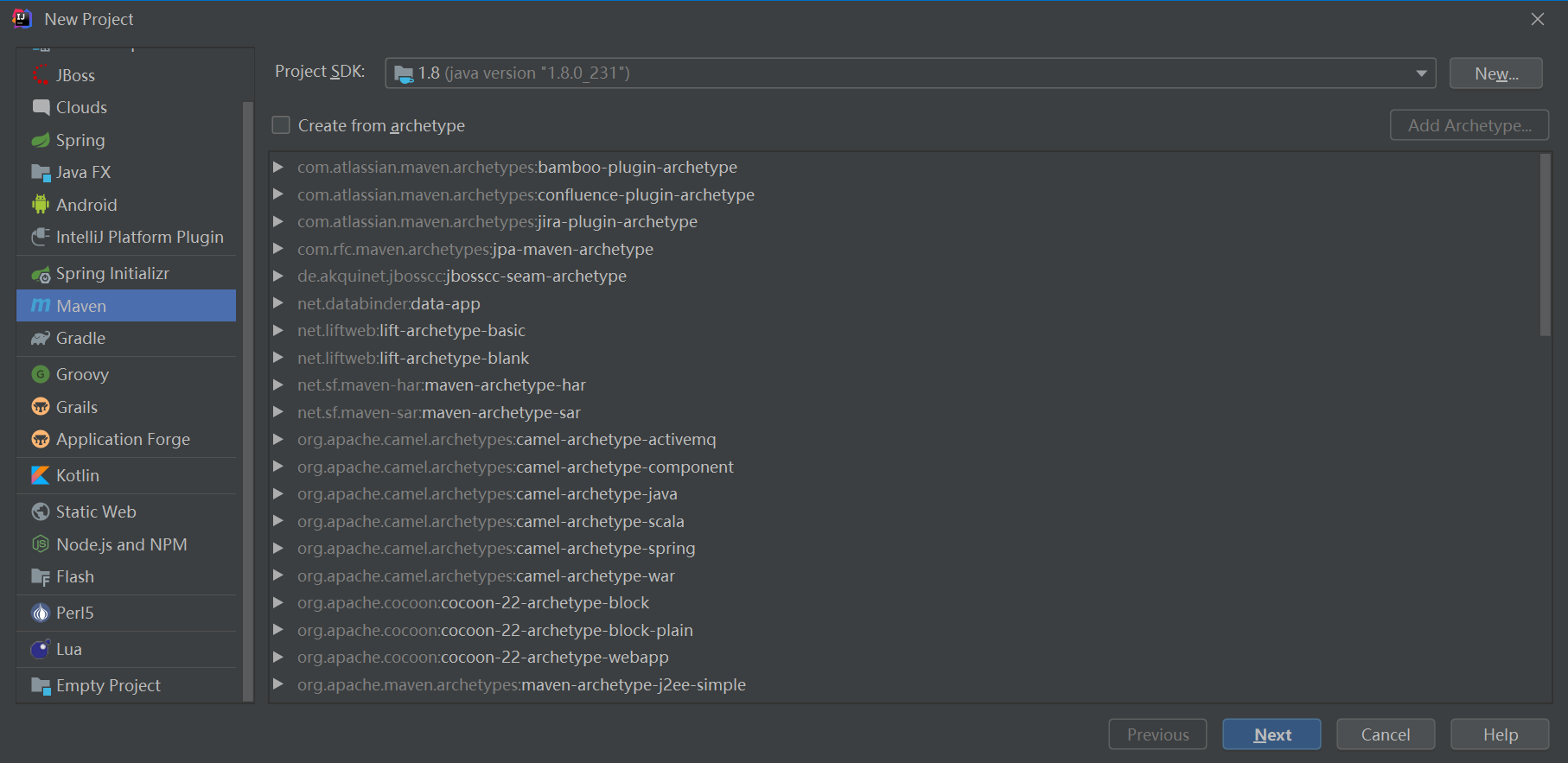The width and height of the screenshot is (1568, 763).
Task: Click the New... SDK button
Action: click(1496, 73)
